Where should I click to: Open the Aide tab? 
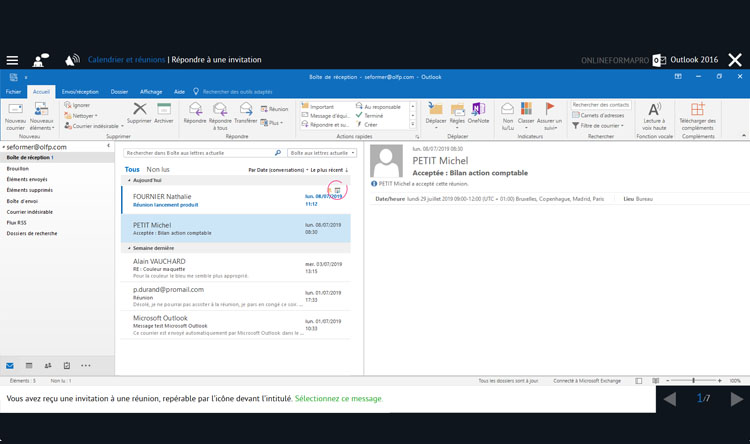(179, 91)
